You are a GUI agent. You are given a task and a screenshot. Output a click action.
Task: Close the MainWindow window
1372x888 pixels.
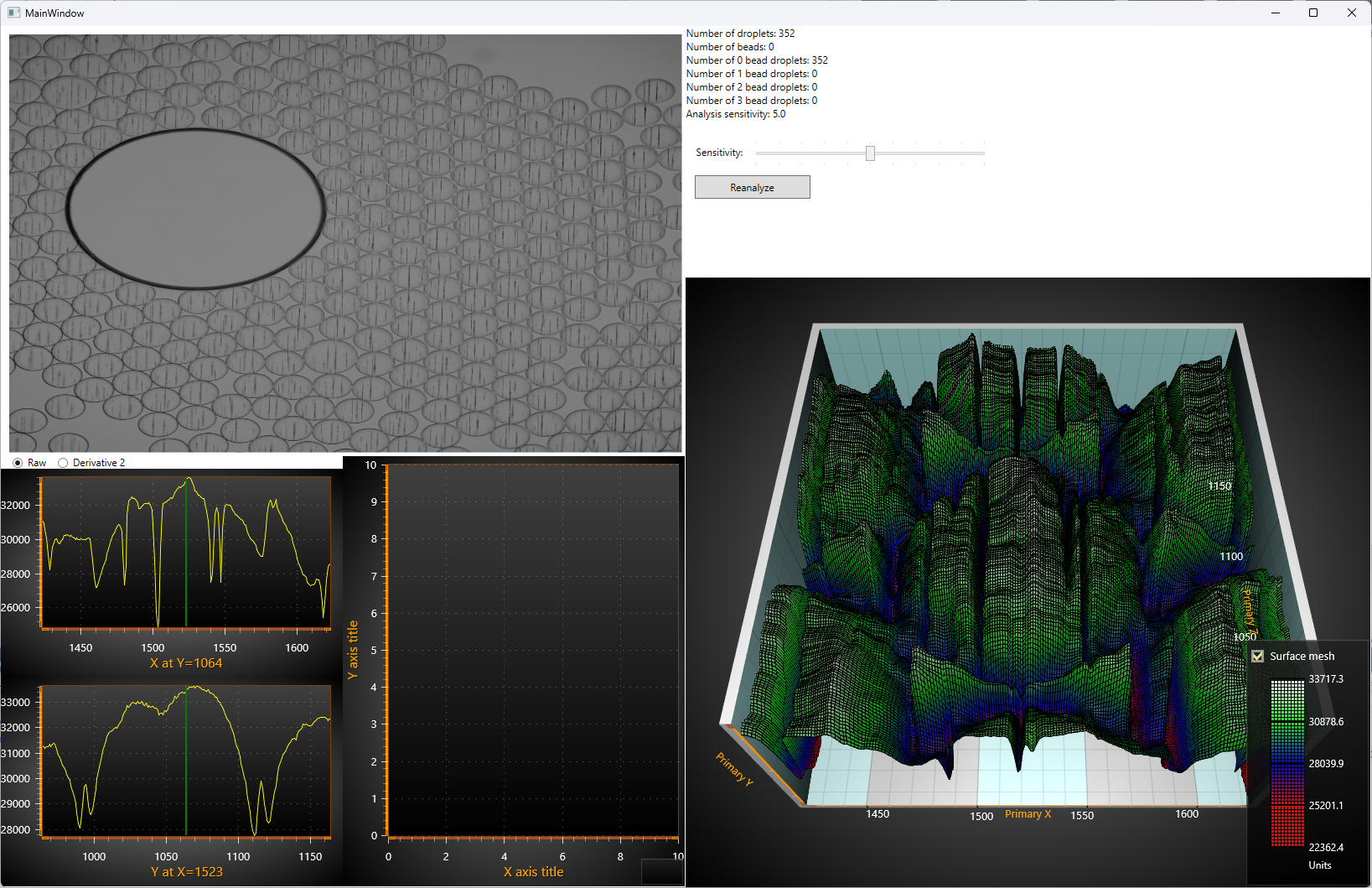[x=1352, y=13]
